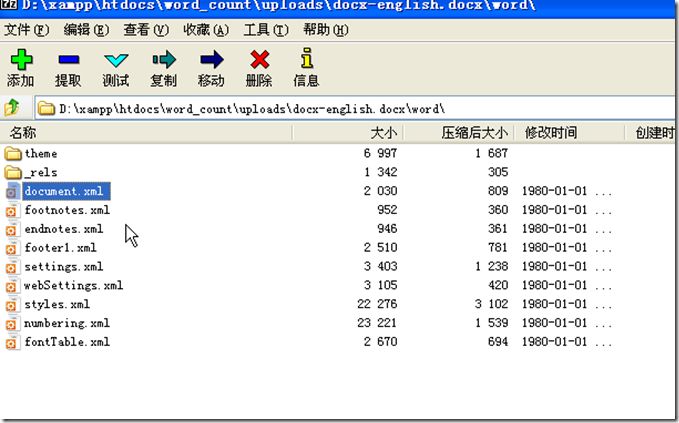This screenshot has height=423, width=679.
Task: Click the packed size 809 of document.xml
Action: [498, 191]
